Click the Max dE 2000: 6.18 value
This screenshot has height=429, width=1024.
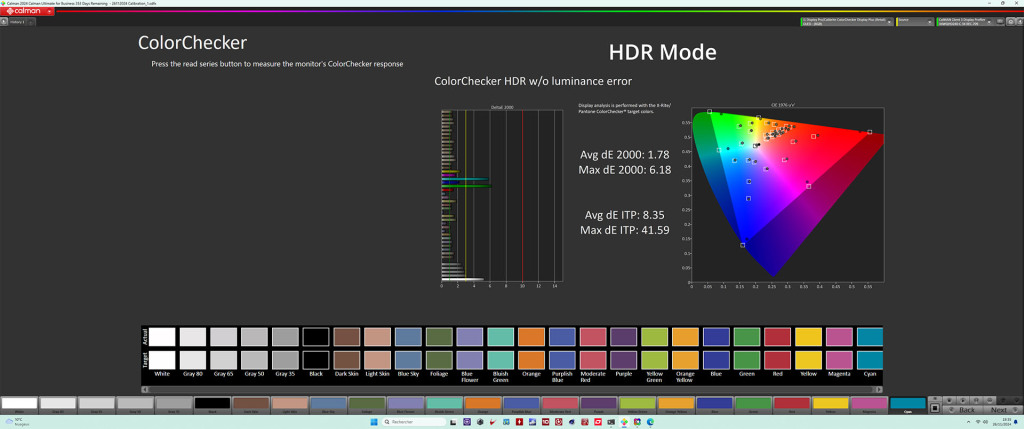click(624, 170)
